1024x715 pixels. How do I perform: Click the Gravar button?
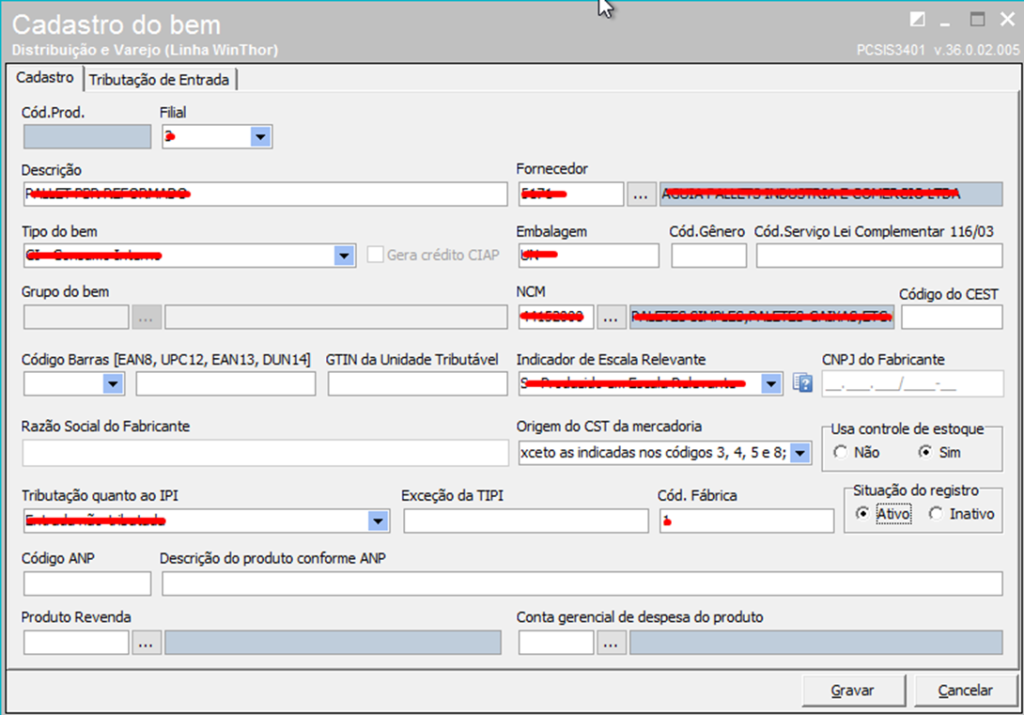coord(852,690)
